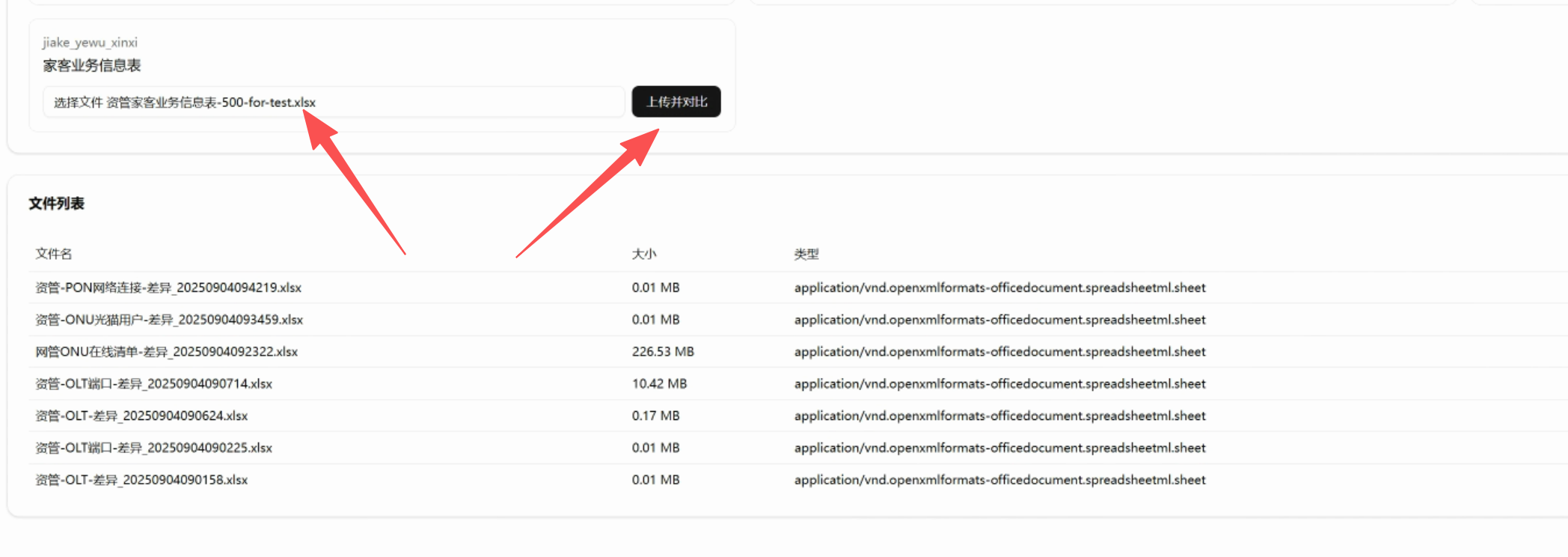Image resolution: width=1568 pixels, height=557 pixels.
Task: Click the 10.42 MB size cell
Action: point(659,384)
